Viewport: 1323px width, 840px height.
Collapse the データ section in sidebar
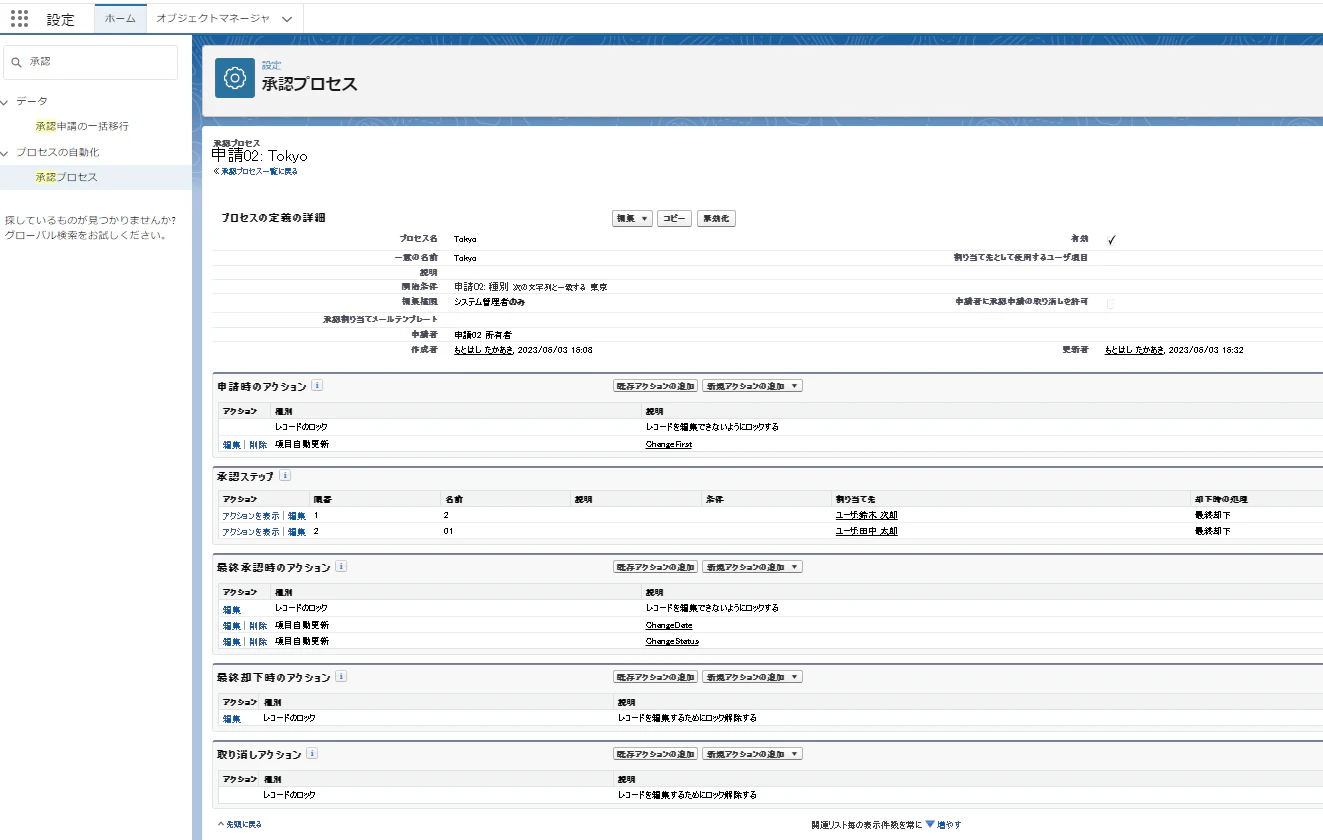5,101
